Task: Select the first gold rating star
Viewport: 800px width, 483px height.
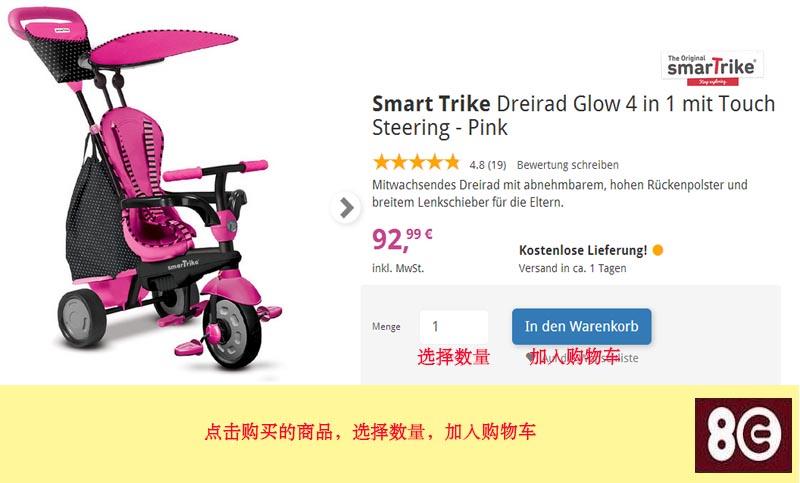Action: 381,163
